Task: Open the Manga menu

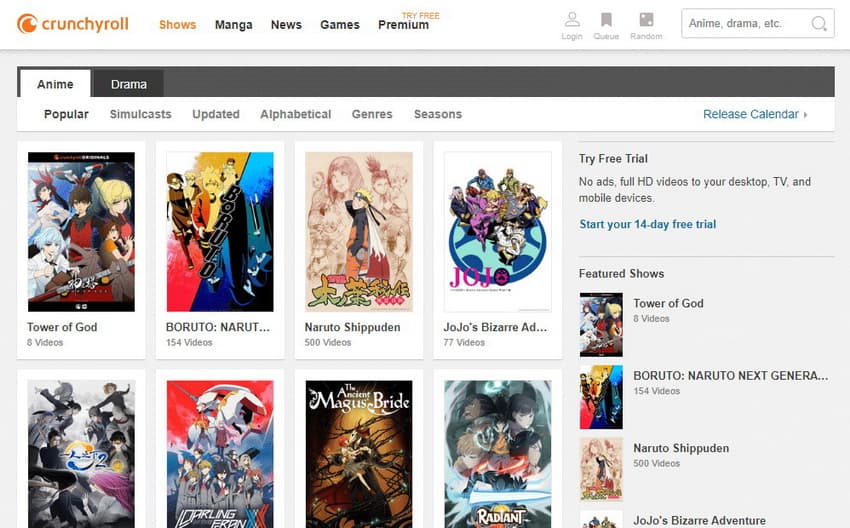Action: (234, 24)
